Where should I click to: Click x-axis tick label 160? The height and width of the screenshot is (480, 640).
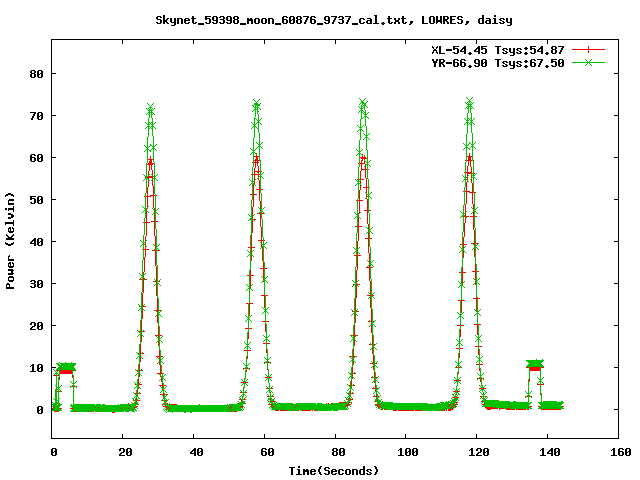tap(621, 452)
